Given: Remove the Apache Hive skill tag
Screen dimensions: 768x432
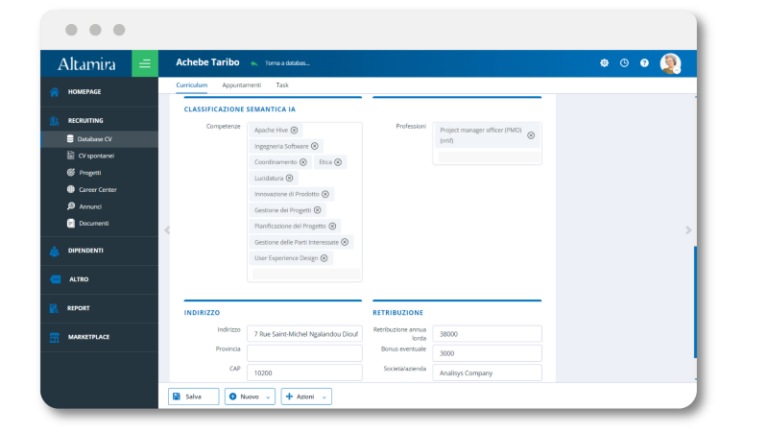Looking at the screenshot, I should (294, 130).
